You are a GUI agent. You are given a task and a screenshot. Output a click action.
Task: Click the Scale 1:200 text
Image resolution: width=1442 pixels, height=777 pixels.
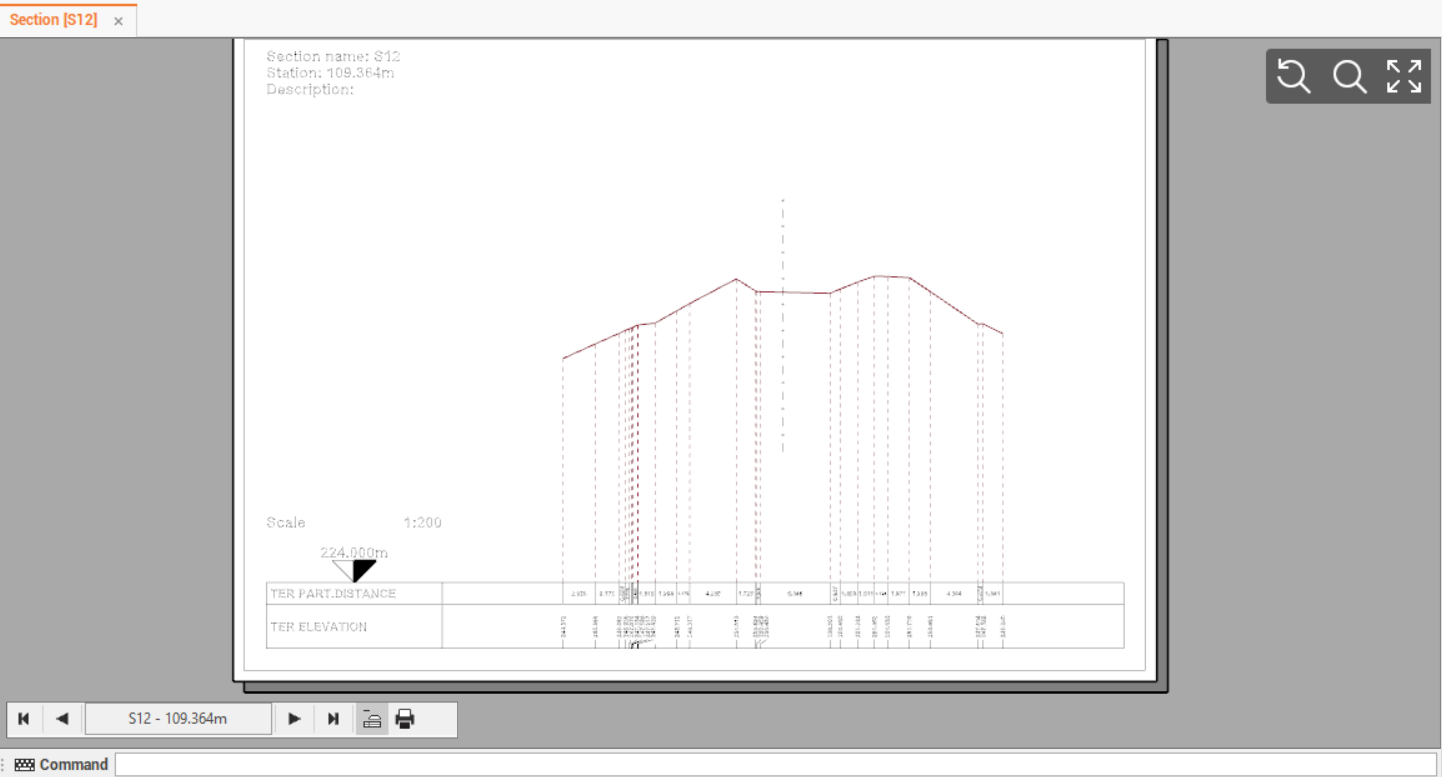click(x=353, y=523)
